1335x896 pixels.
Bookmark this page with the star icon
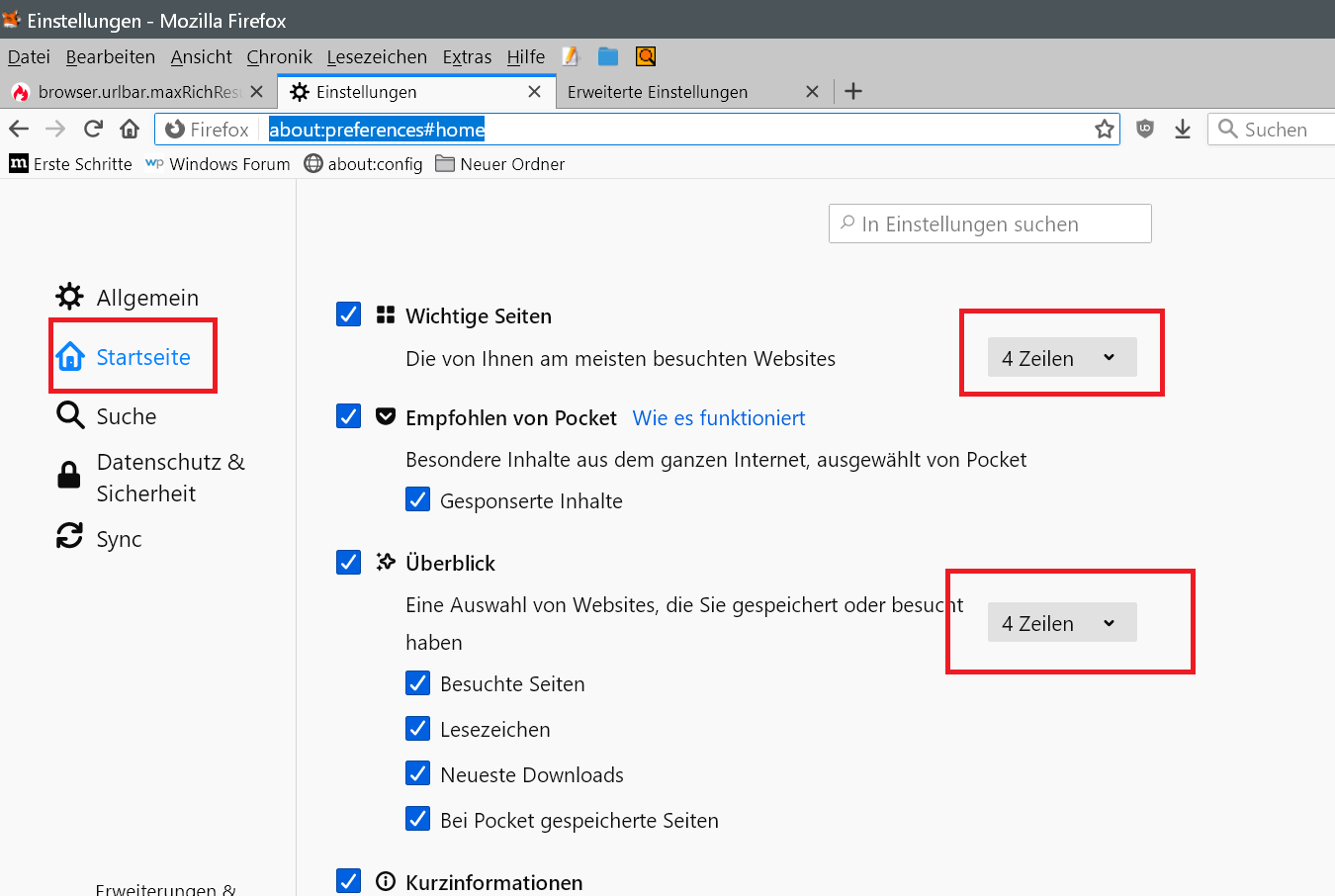(x=1105, y=129)
